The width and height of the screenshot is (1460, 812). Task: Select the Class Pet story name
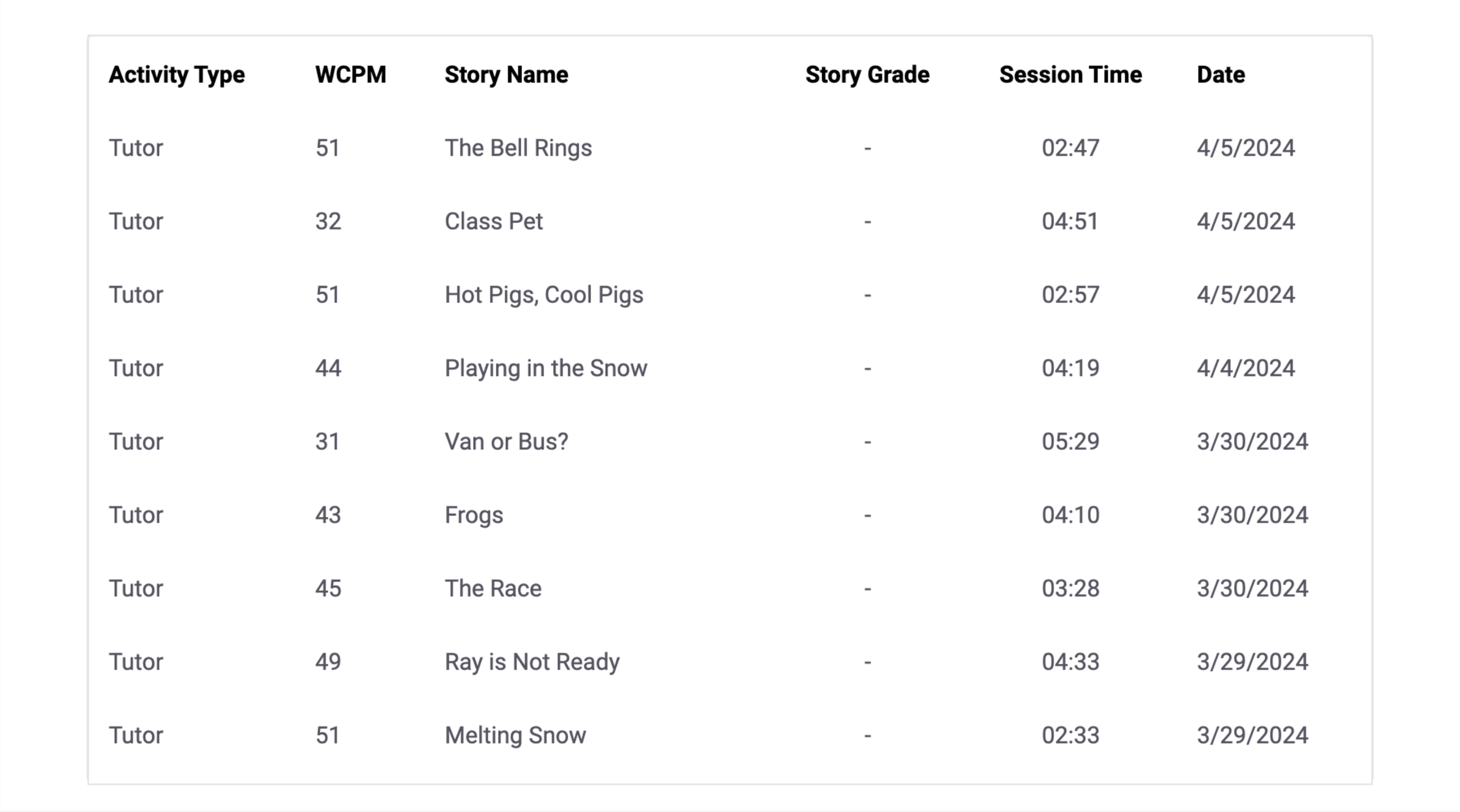tap(494, 221)
